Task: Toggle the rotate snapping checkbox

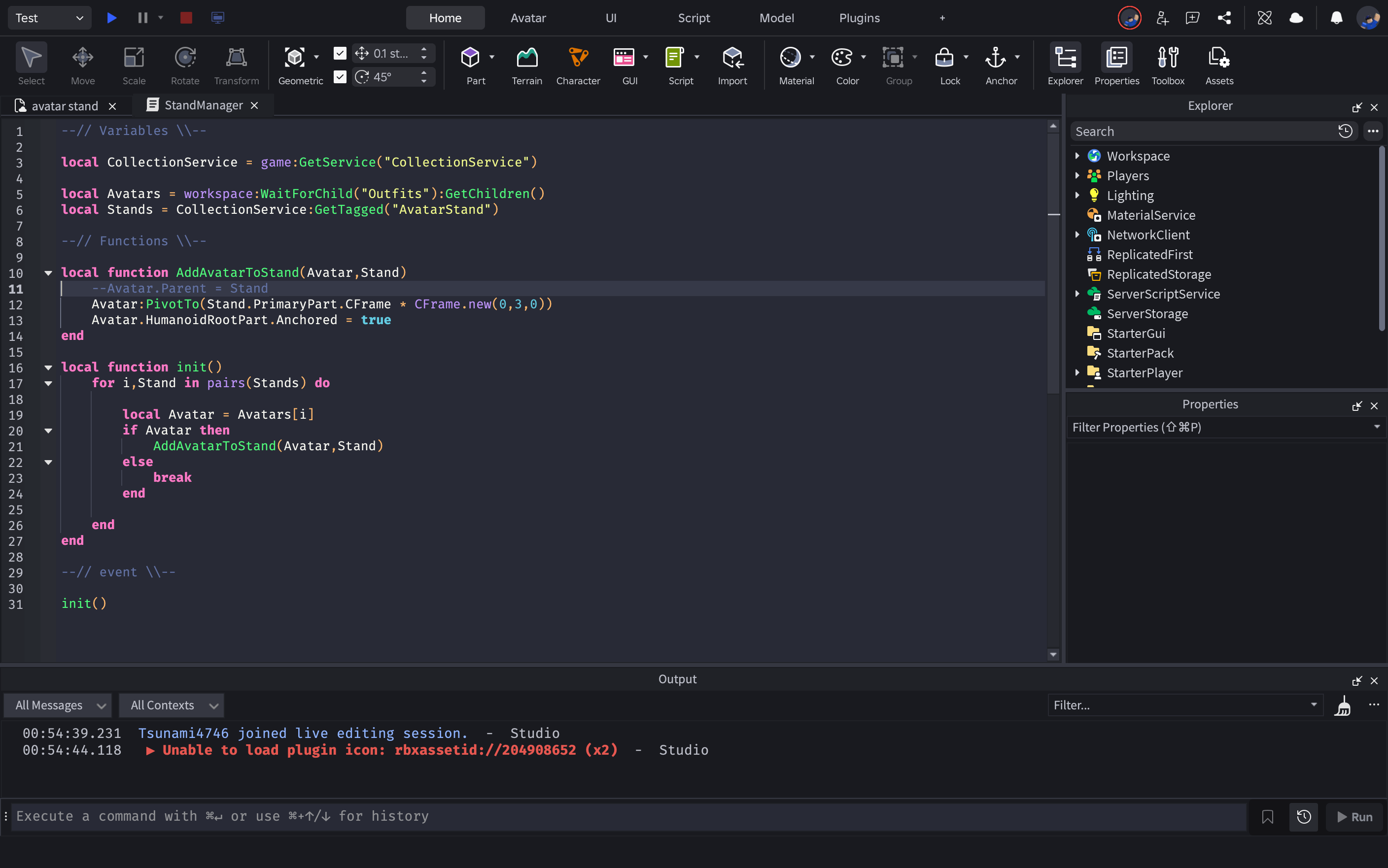Action: pos(340,77)
